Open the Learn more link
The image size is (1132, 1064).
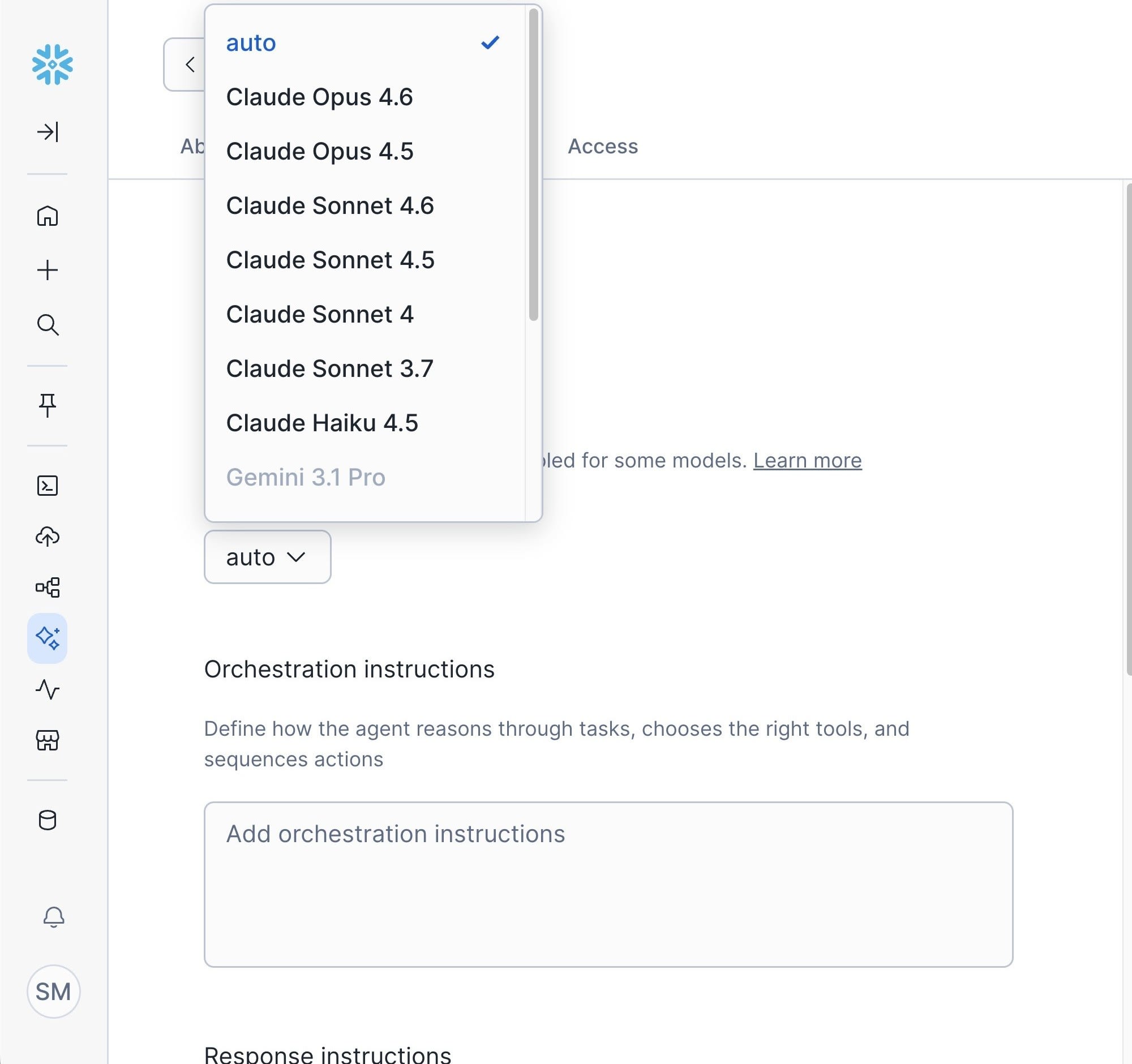point(807,460)
